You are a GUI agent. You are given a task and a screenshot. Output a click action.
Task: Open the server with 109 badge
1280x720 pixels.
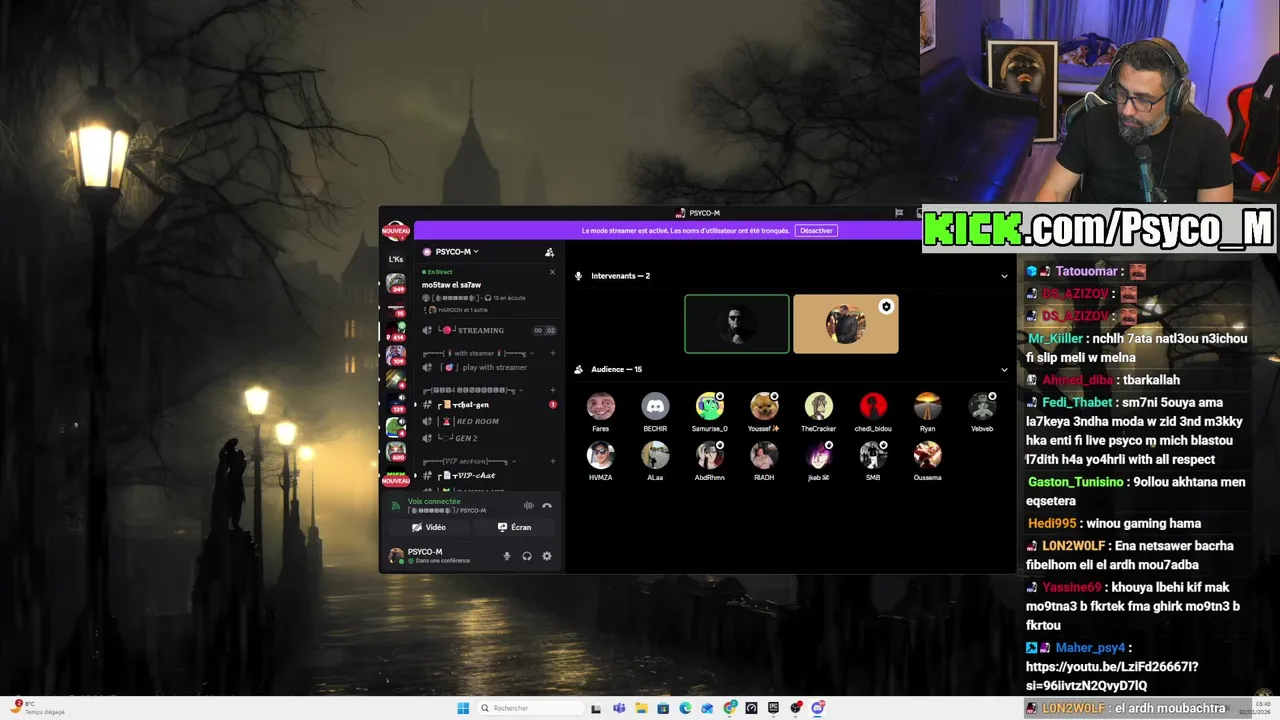(x=396, y=356)
